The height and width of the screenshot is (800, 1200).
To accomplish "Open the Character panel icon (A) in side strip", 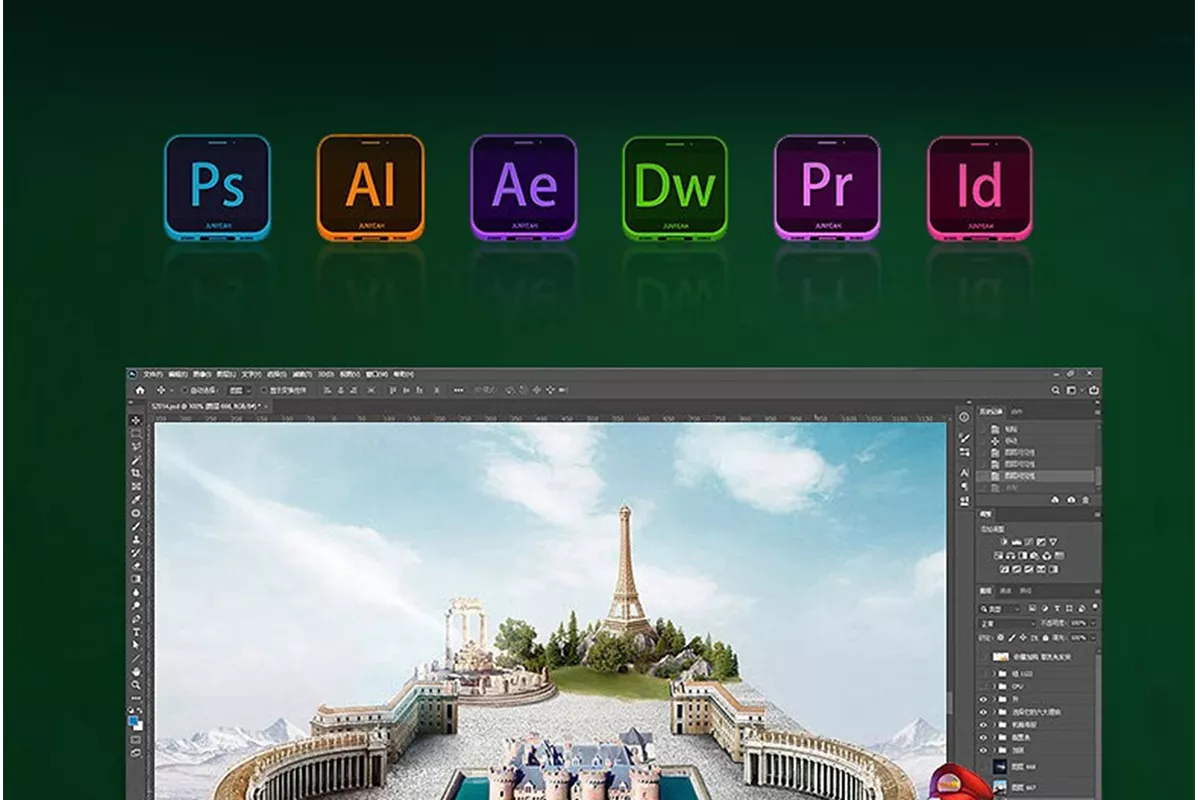I will point(964,472).
